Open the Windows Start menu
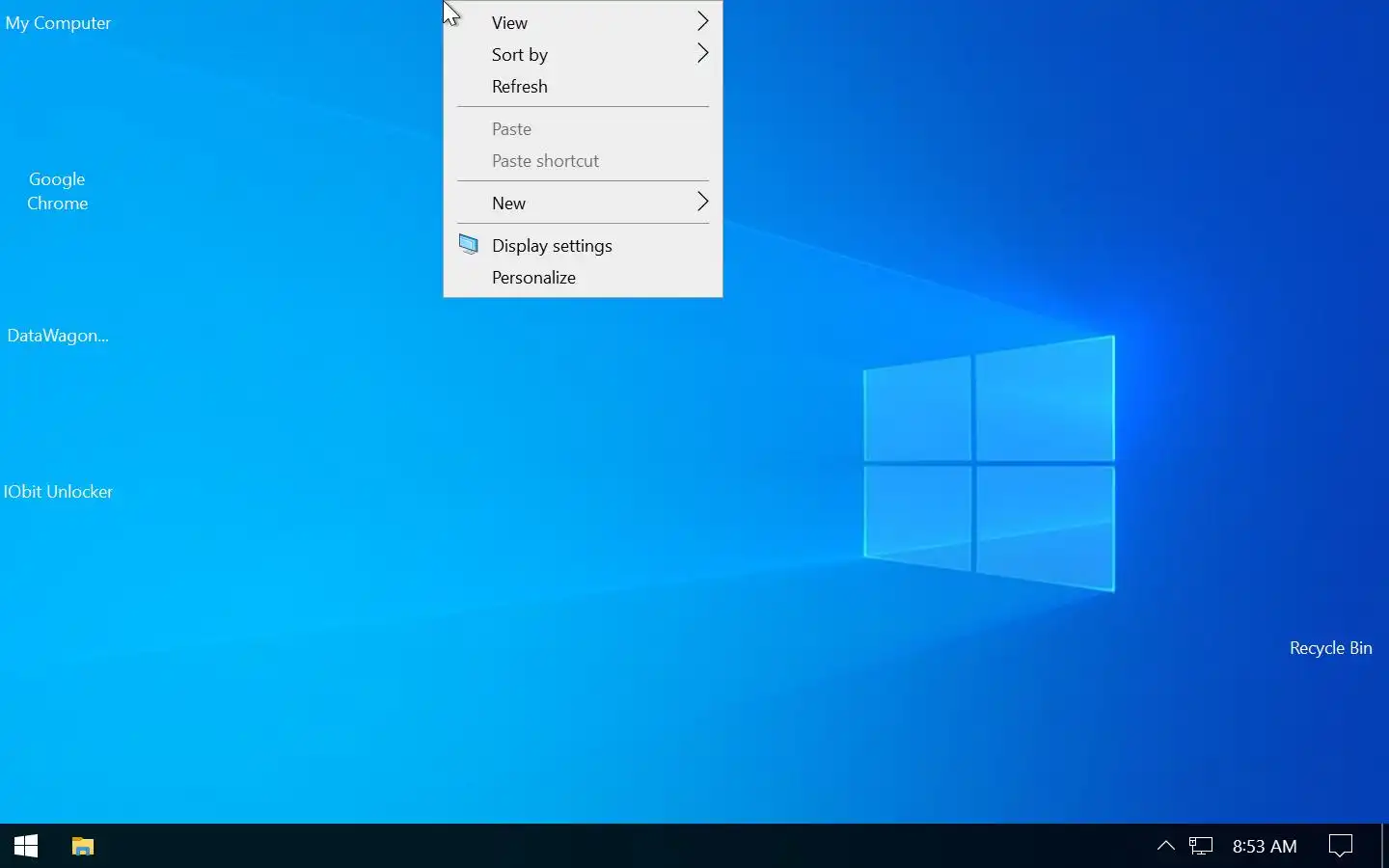This screenshot has height=868, width=1389. pyautogui.click(x=26, y=846)
